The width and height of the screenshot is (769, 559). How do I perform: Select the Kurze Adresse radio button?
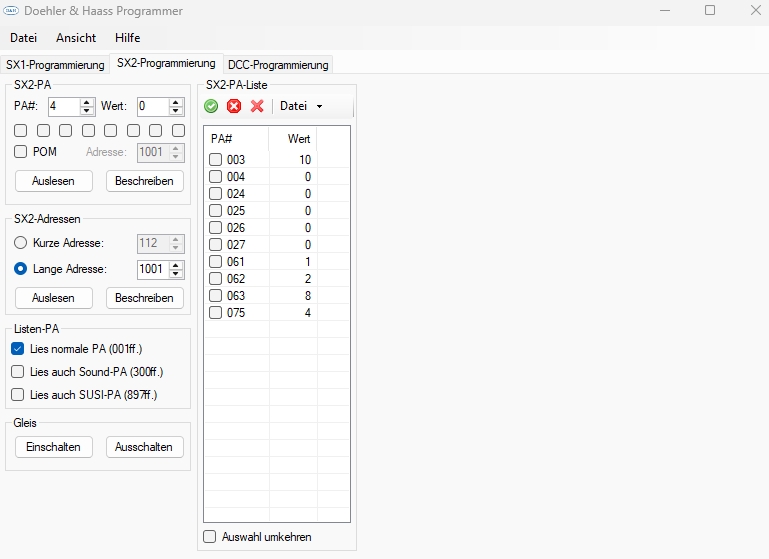click(20, 243)
